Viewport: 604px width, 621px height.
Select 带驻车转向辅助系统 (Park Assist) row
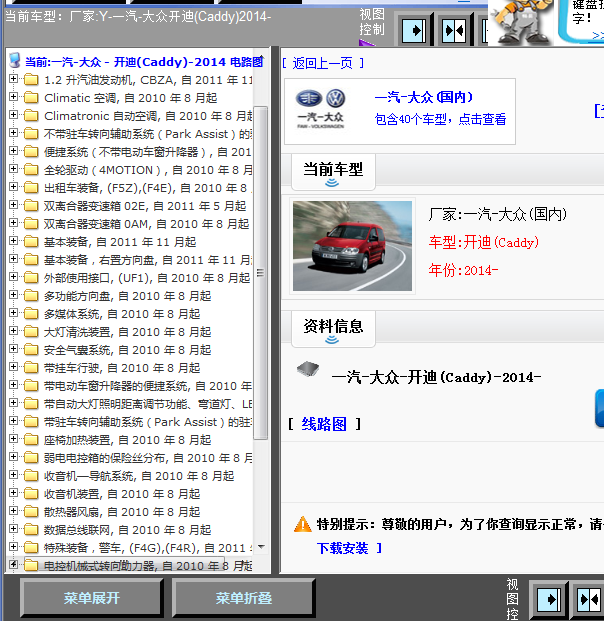[x=147, y=422]
